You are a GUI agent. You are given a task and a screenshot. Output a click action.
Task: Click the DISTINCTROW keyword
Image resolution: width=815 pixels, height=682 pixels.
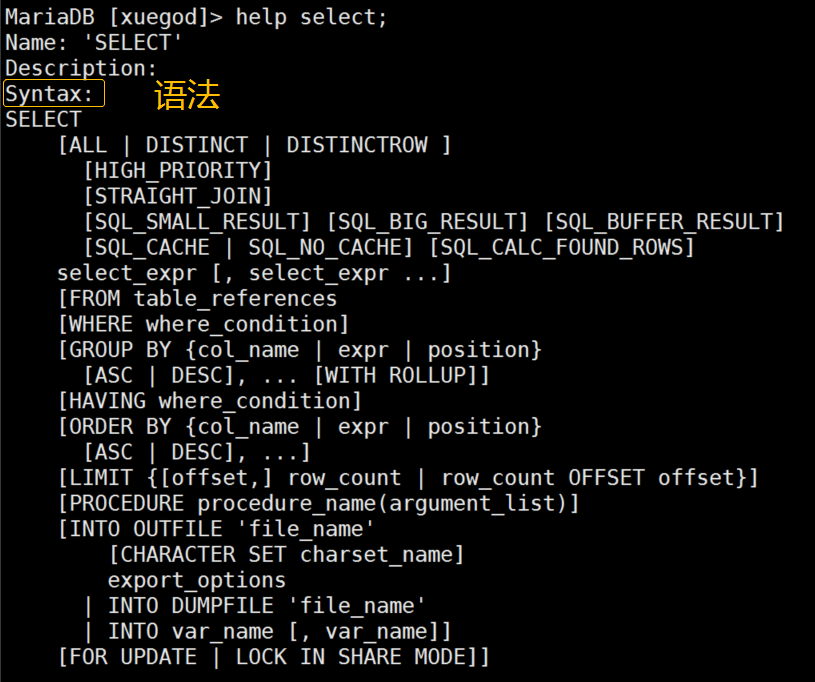(357, 145)
